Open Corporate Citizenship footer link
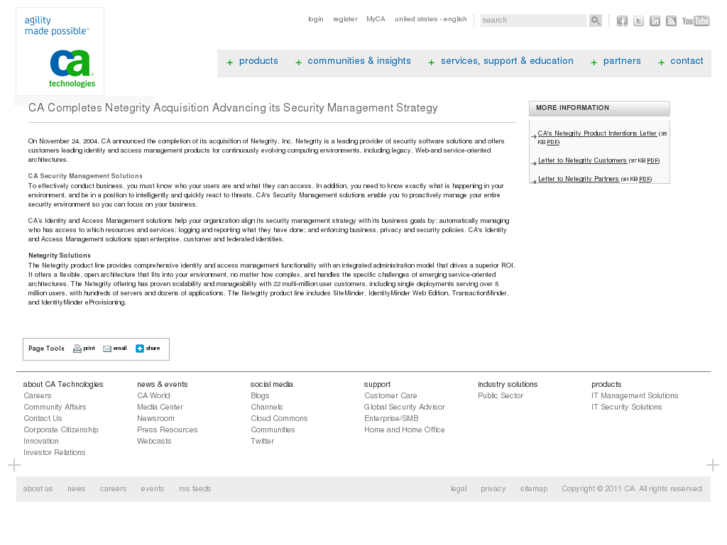The height and width of the screenshot is (545, 727). (x=61, y=430)
